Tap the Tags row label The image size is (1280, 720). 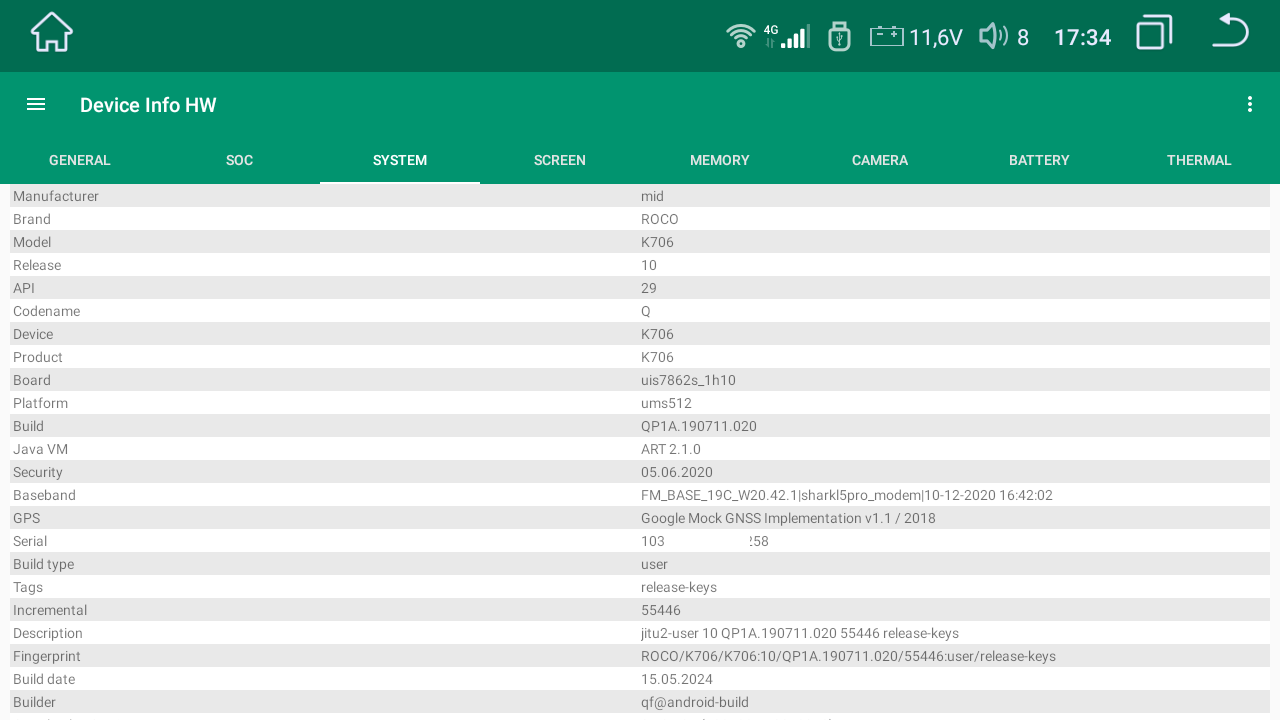(x=28, y=587)
